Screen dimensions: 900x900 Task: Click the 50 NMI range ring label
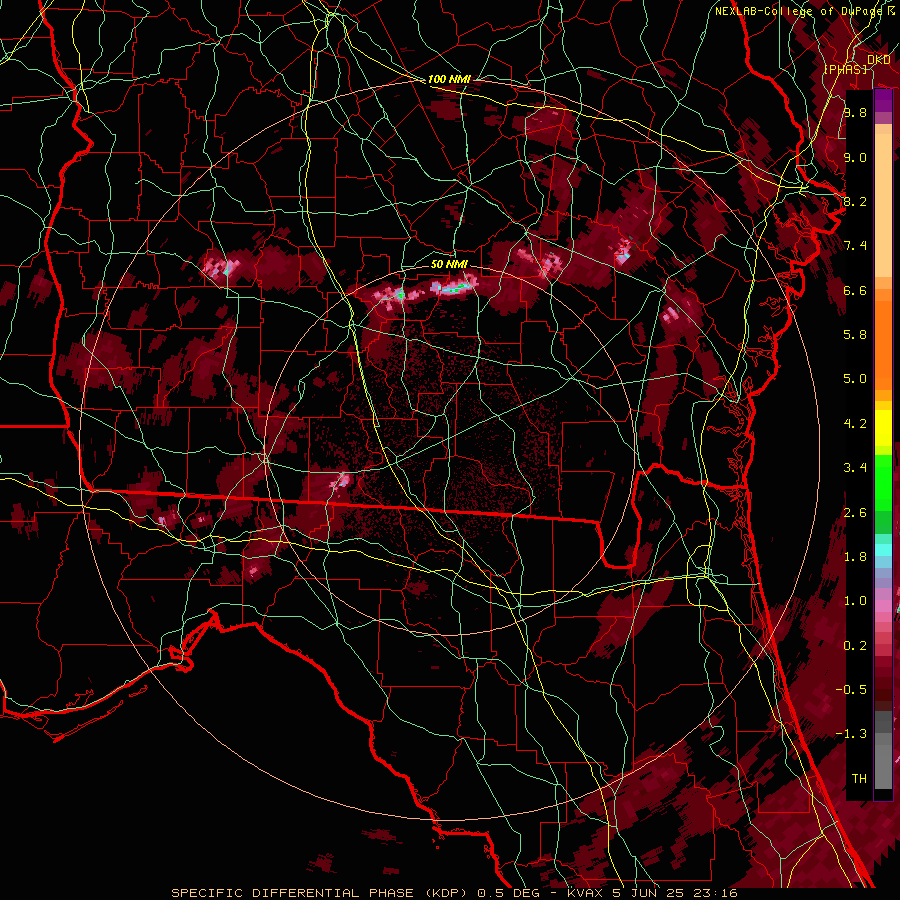pyautogui.click(x=449, y=264)
